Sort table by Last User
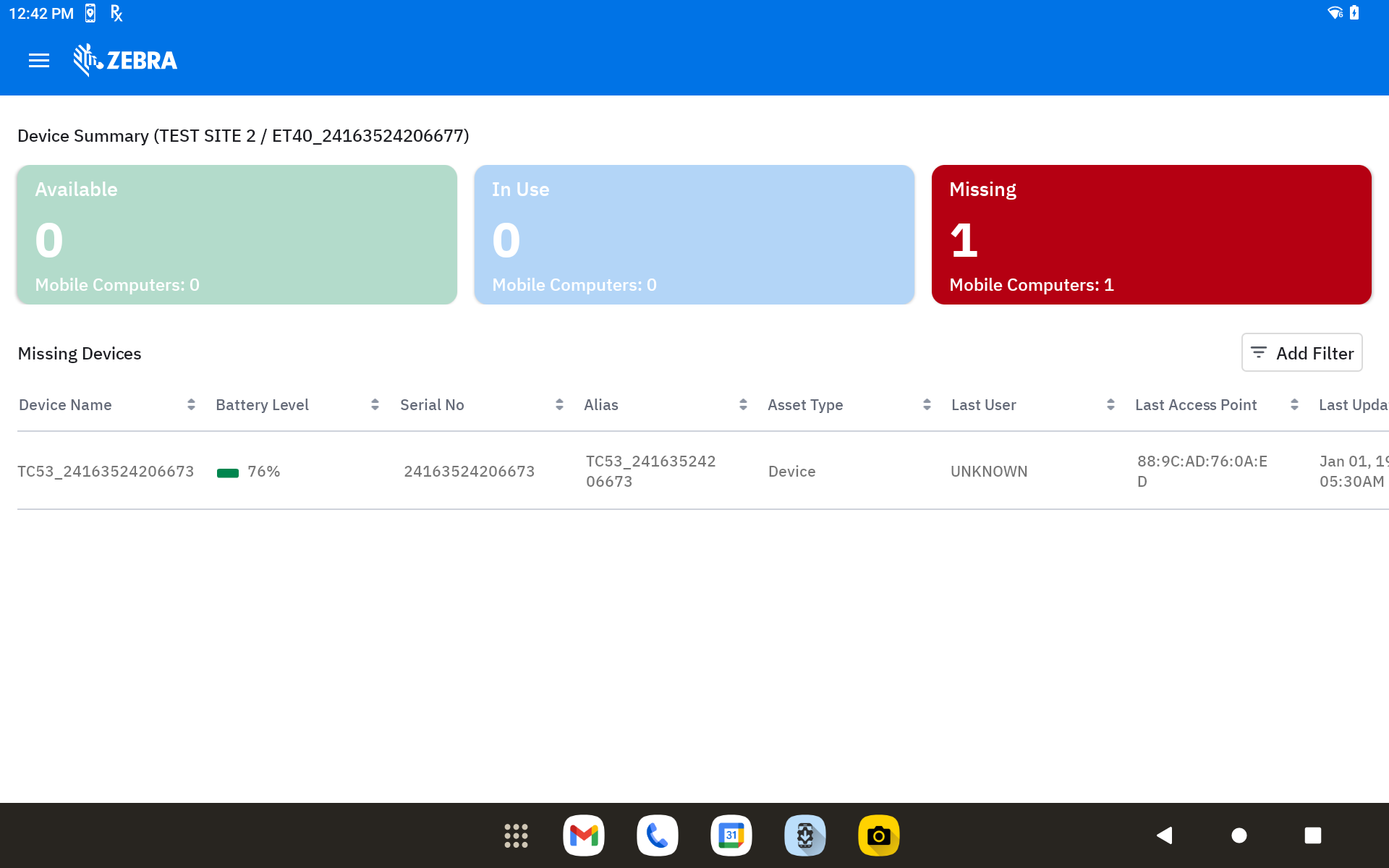The image size is (1389, 868). tap(1110, 405)
